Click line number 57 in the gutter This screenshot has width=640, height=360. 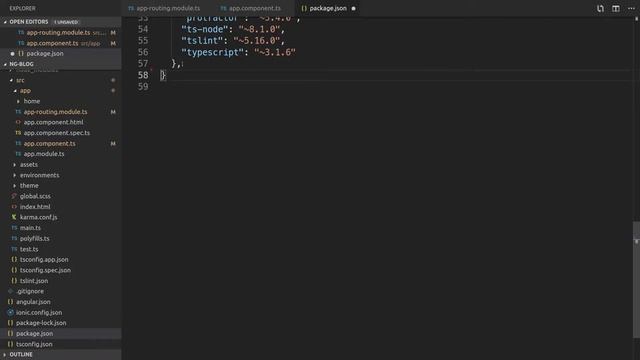coord(143,64)
